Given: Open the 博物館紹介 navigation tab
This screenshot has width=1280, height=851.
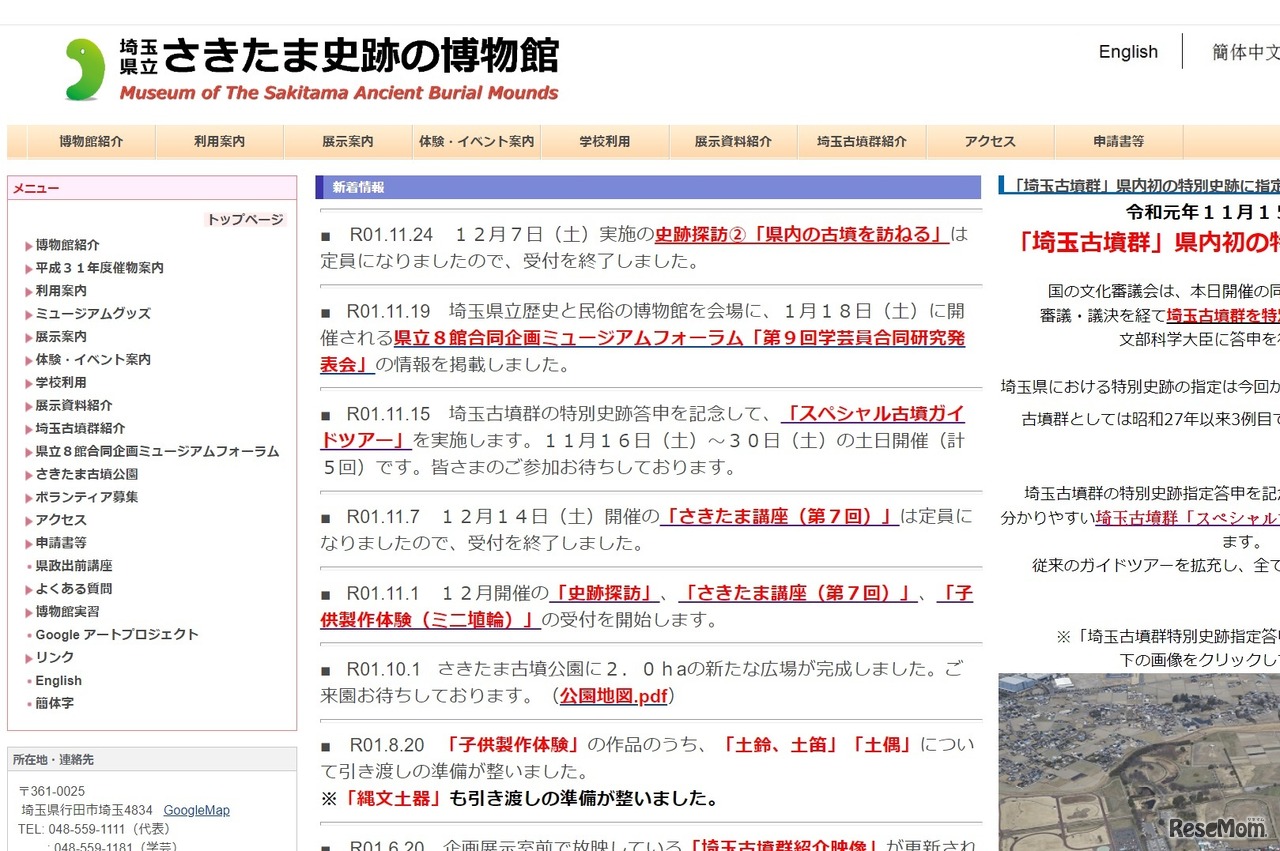Looking at the screenshot, I should click(90, 141).
